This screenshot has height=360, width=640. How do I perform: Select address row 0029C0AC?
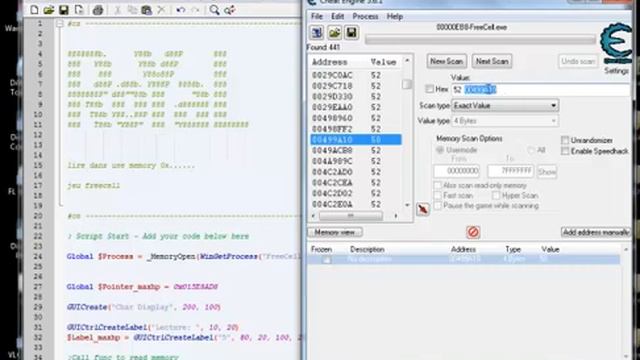point(356,76)
